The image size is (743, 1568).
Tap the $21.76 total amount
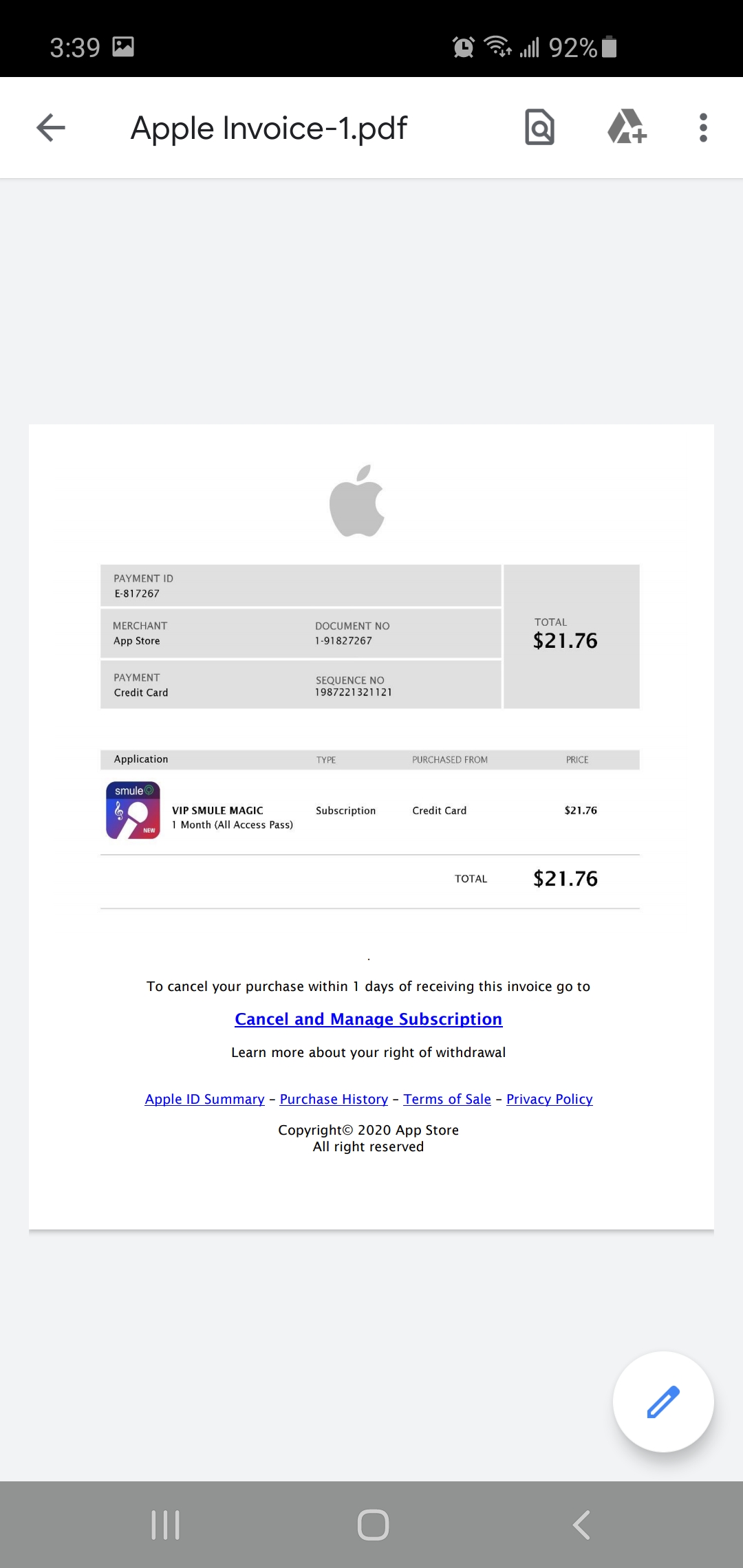[x=564, y=640]
